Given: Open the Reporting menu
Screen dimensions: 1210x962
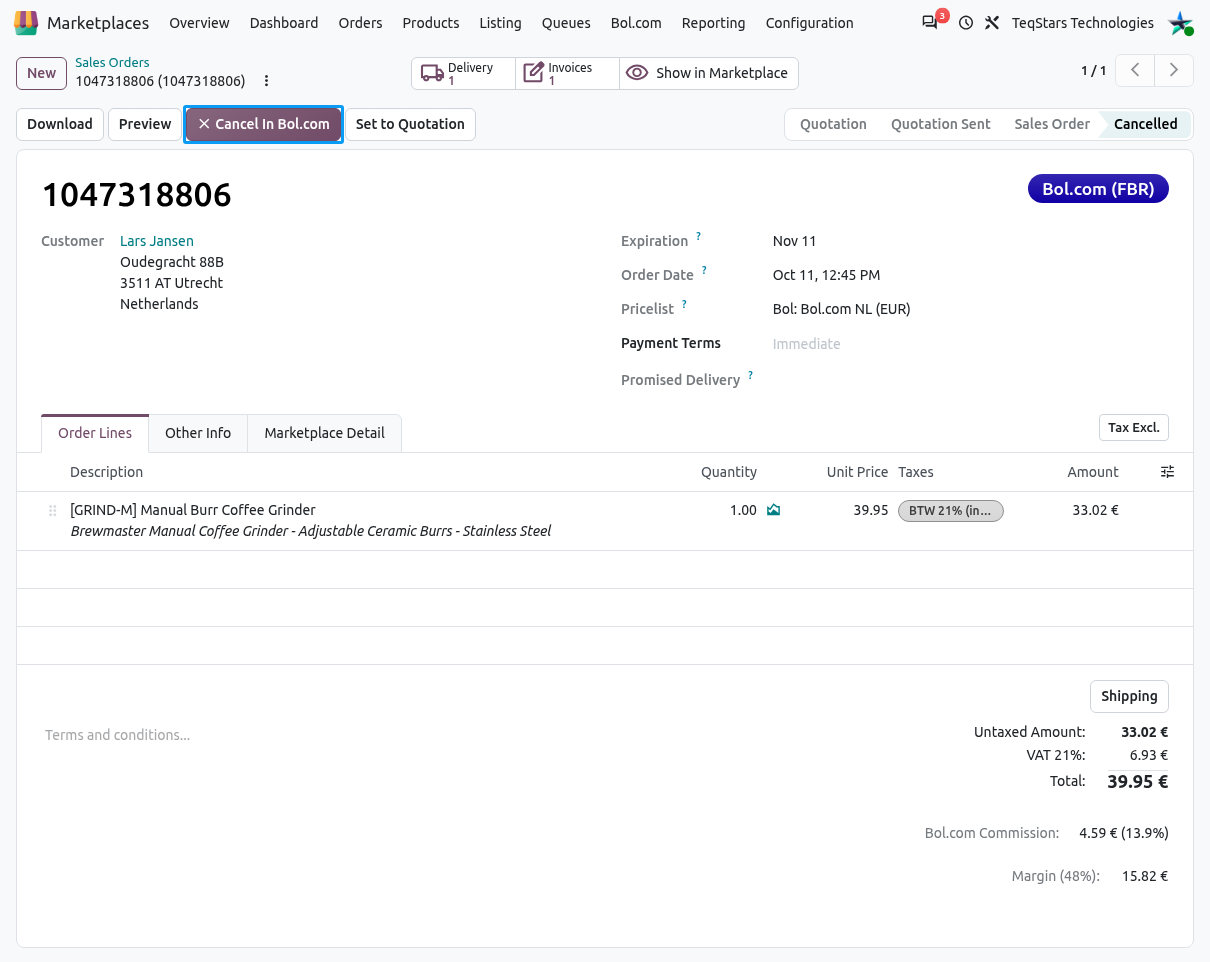Looking at the screenshot, I should tap(713, 23).
